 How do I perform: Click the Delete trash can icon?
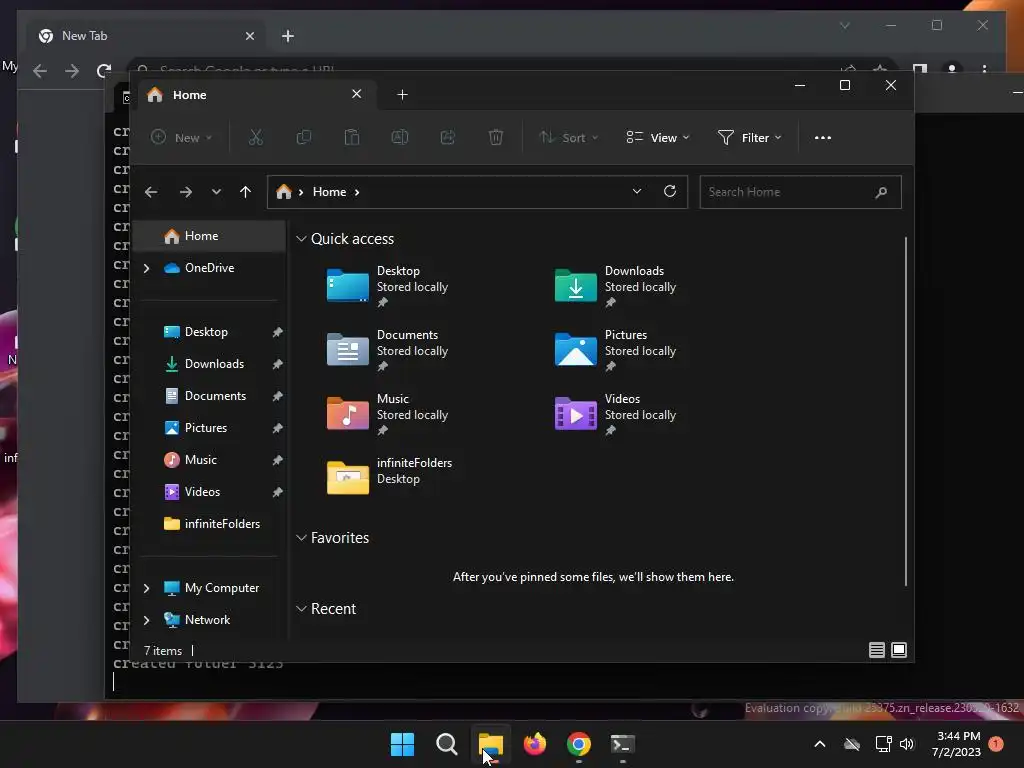click(496, 137)
